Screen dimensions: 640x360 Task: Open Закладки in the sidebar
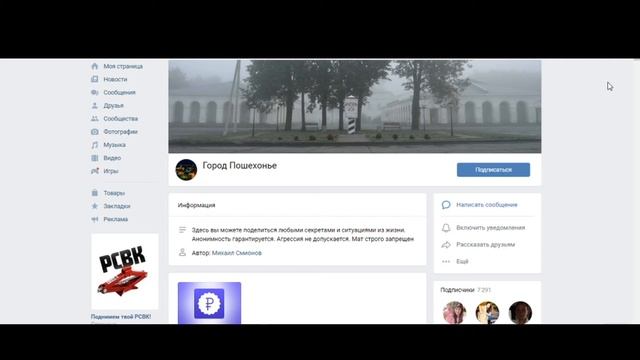click(x=117, y=206)
